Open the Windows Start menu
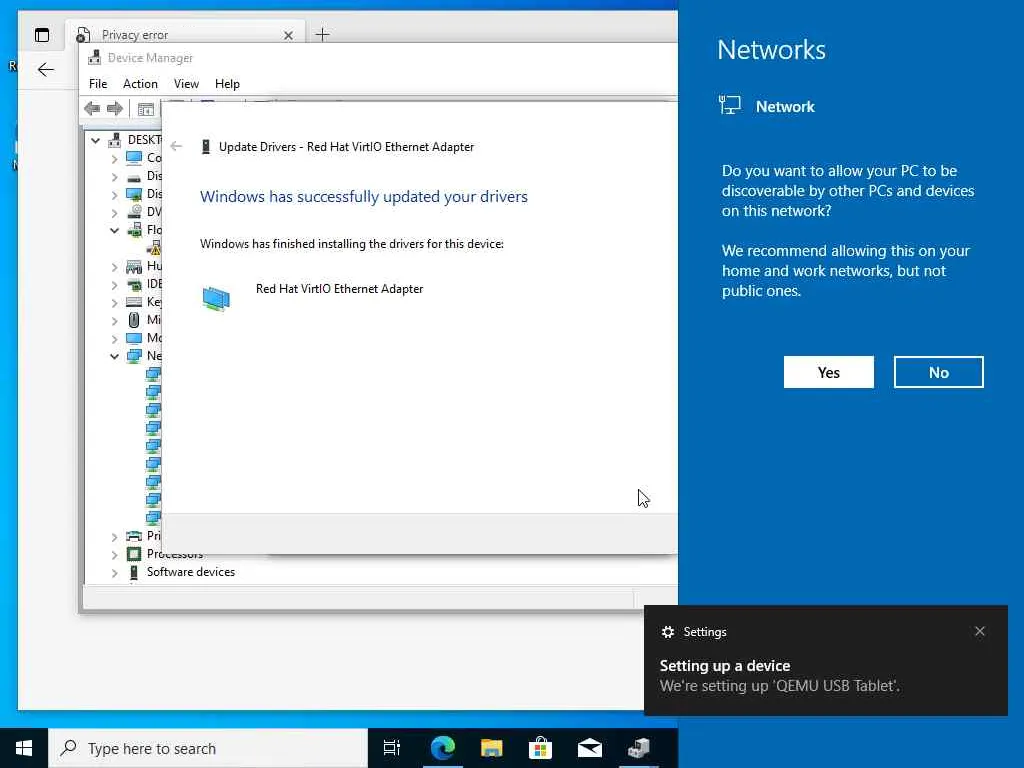Viewport: 1024px width, 768px height. tap(24, 748)
